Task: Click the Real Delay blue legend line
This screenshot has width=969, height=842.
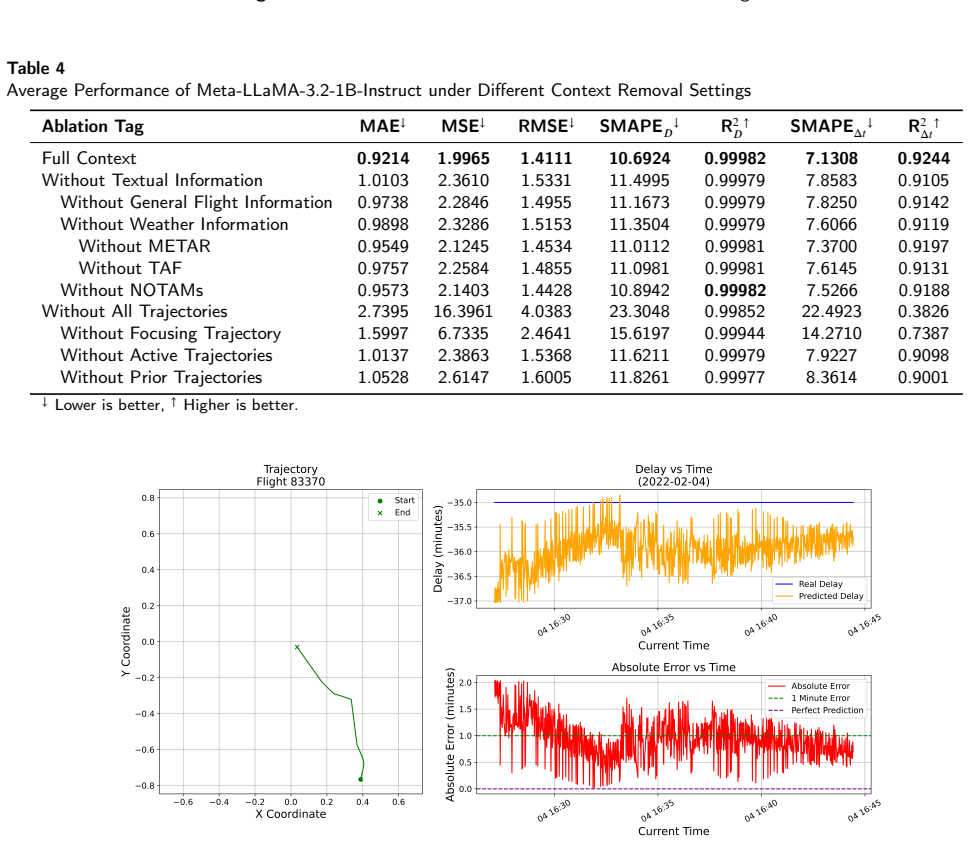Action: tap(784, 584)
